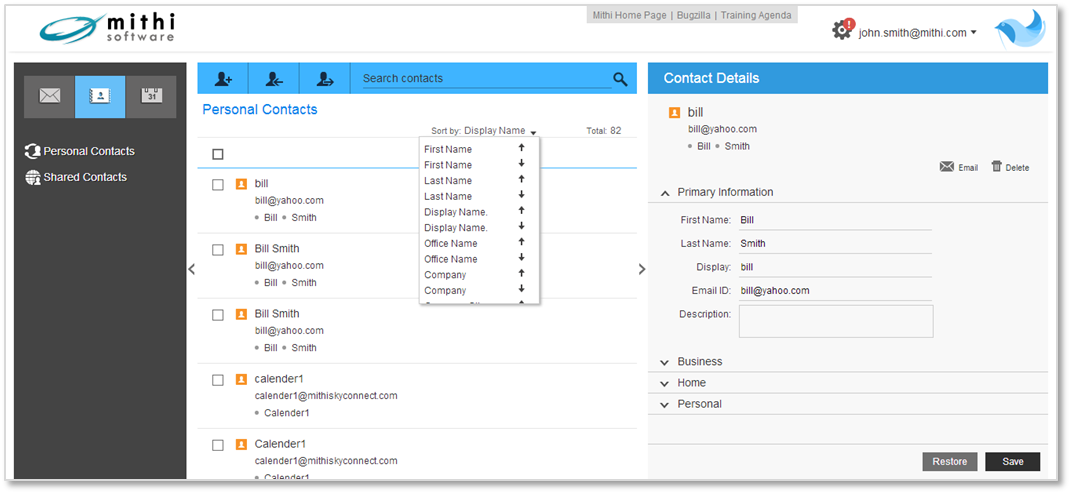Click the Description text box
This screenshot has width=1071, height=494.
point(835,321)
